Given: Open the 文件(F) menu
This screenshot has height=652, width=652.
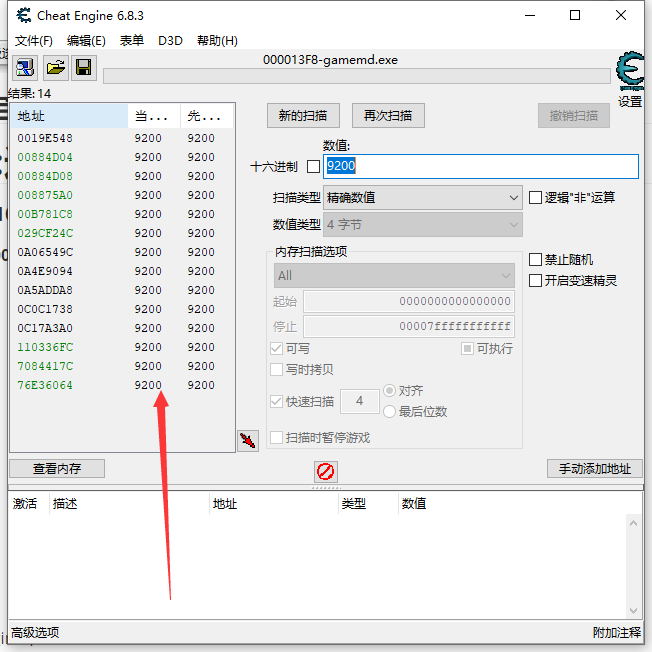Looking at the screenshot, I should [34, 41].
